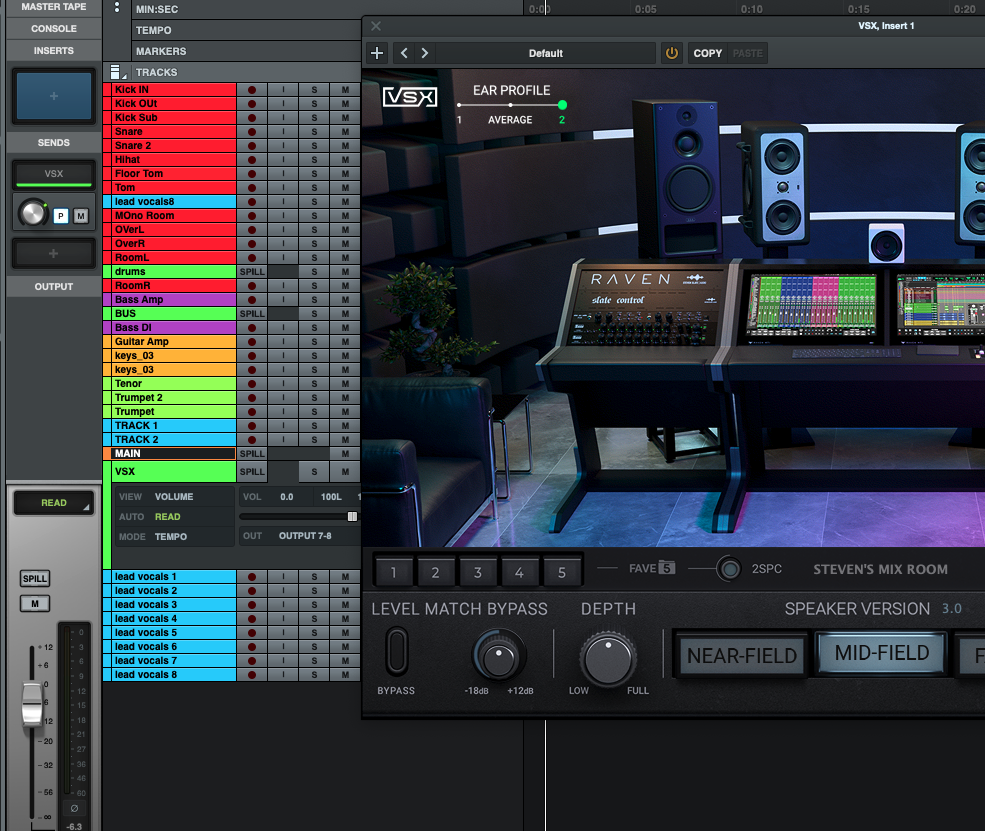Arm record on lead vocals 1 track
This screenshot has width=985, height=831.
252,577
